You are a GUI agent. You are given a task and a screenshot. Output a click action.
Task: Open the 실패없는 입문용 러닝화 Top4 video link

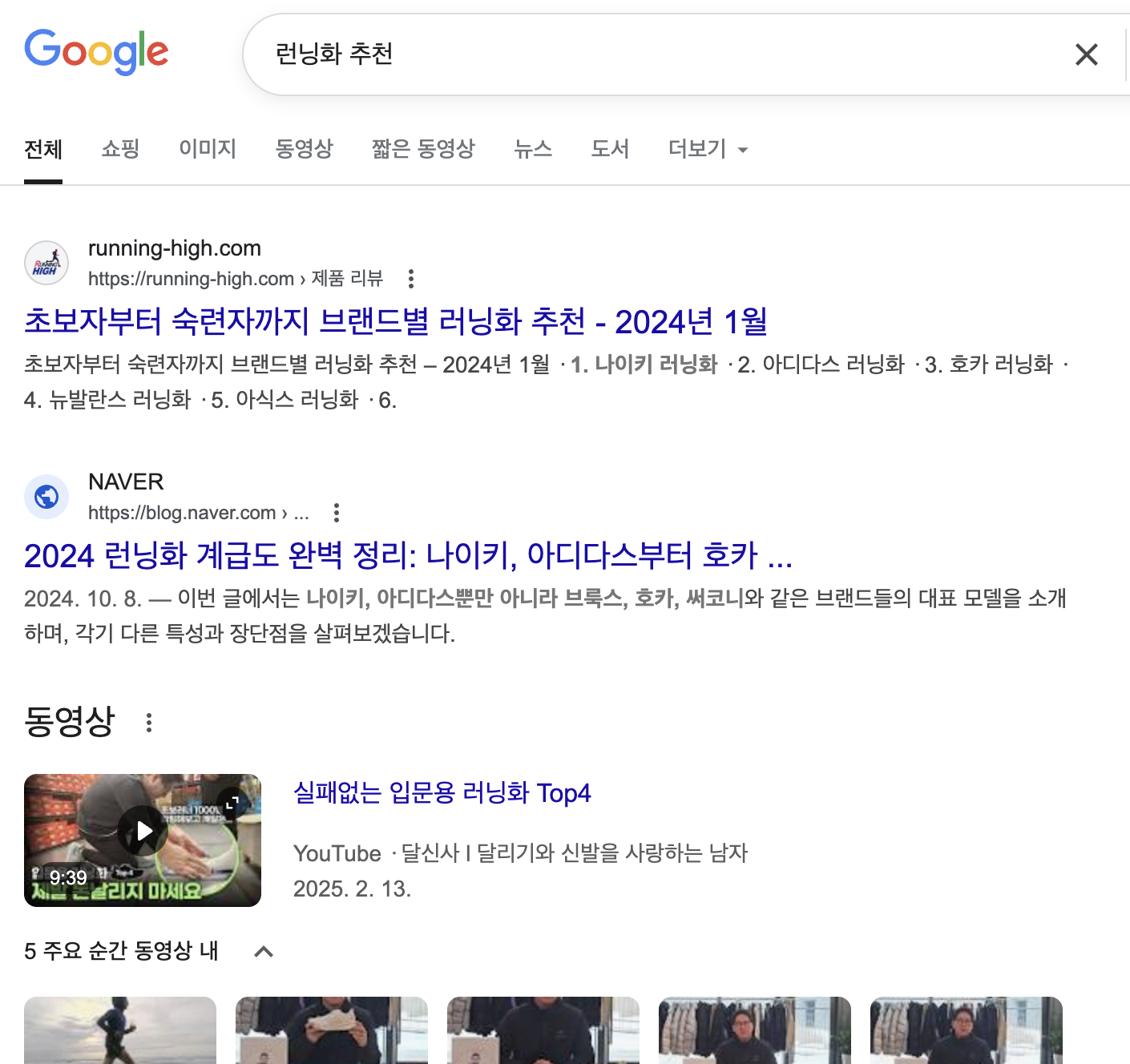coord(442,793)
